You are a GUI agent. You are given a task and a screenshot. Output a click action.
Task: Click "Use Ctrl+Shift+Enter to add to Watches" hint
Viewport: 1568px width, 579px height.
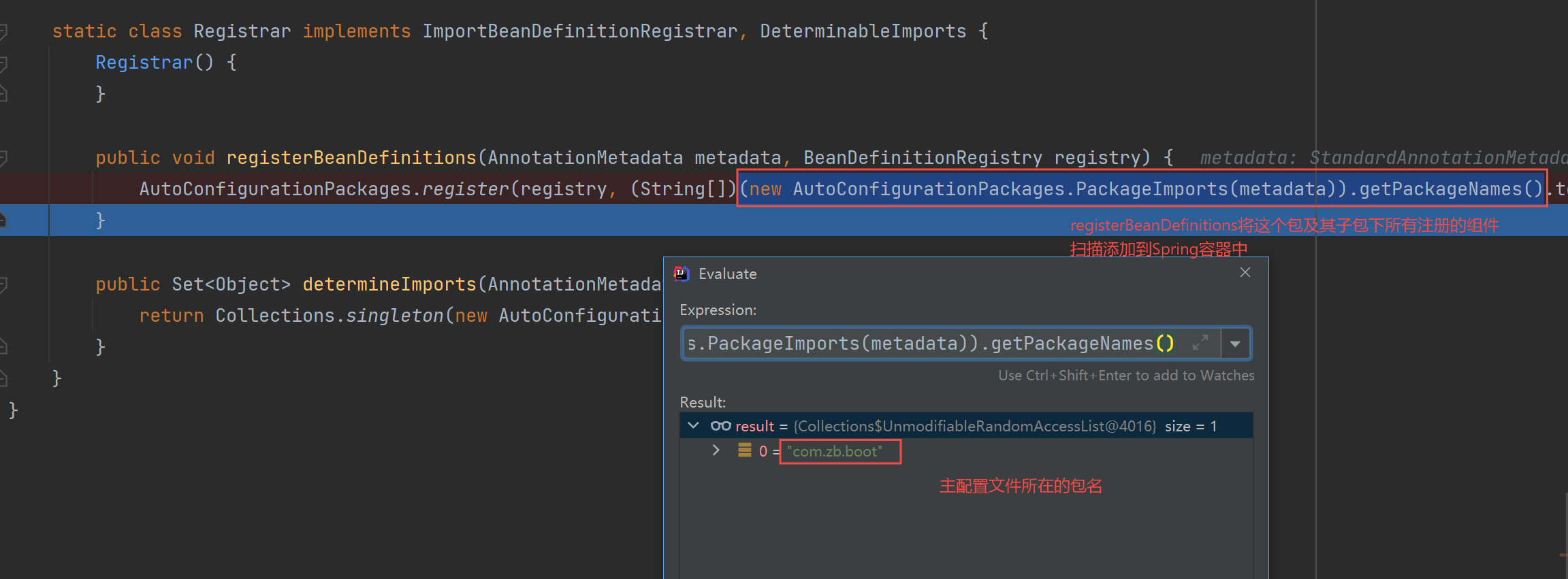pos(1126,376)
